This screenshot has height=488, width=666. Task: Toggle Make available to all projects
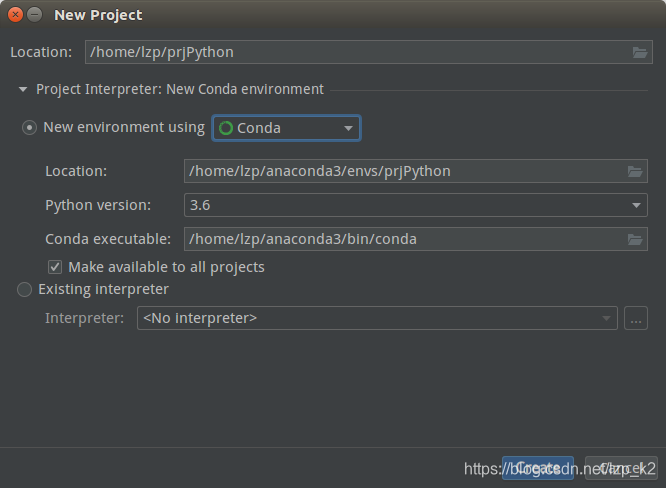point(55,267)
